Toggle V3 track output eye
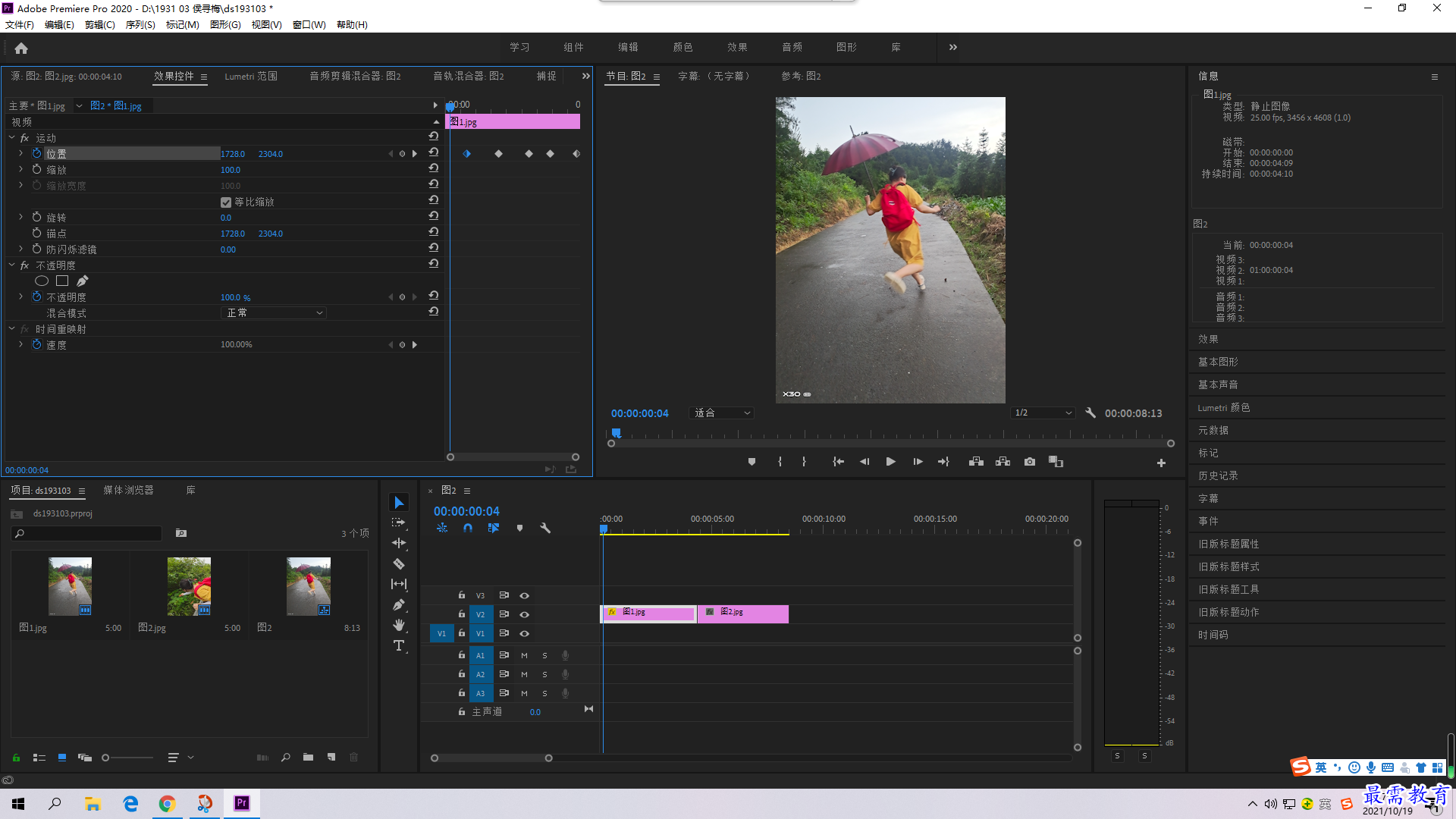This screenshot has height=819, width=1456. [x=524, y=595]
